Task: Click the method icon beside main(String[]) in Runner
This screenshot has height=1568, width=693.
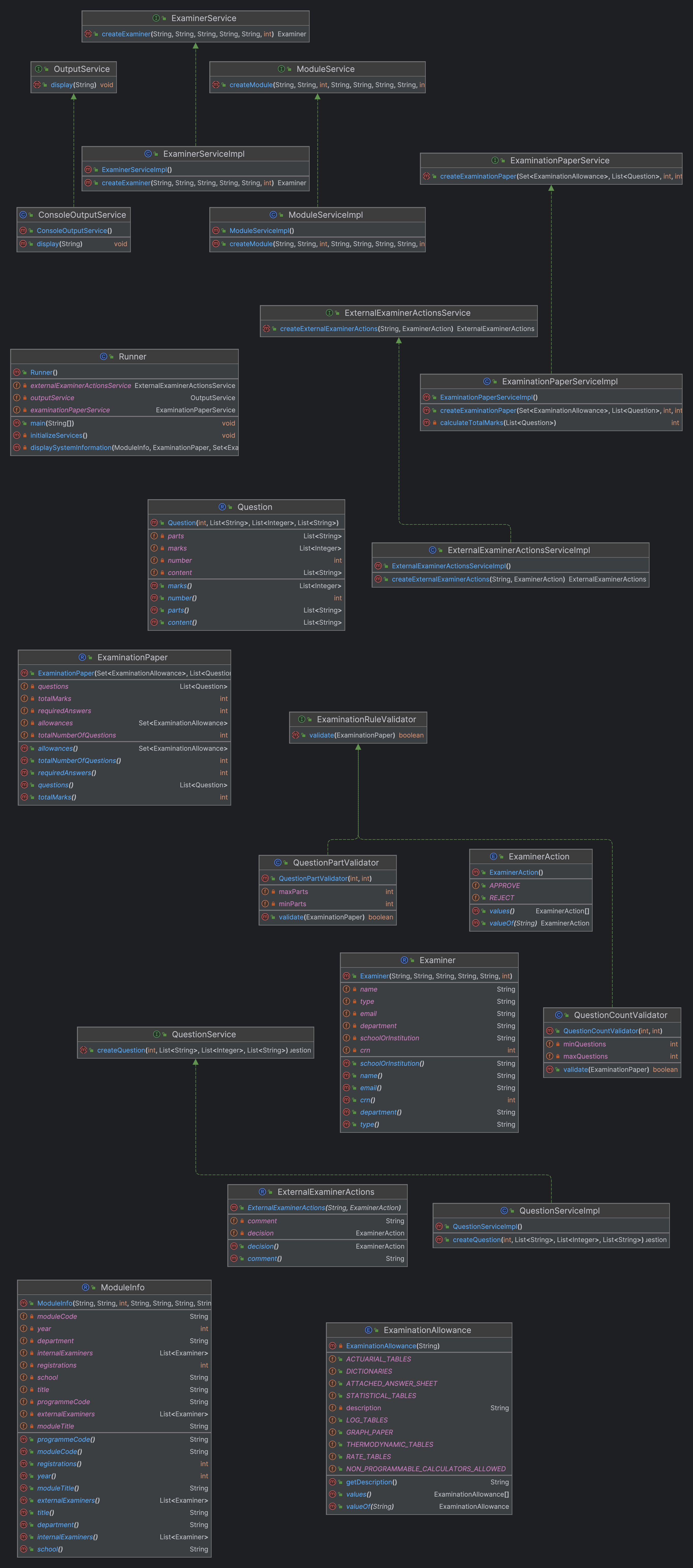Action: (x=17, y=423)
